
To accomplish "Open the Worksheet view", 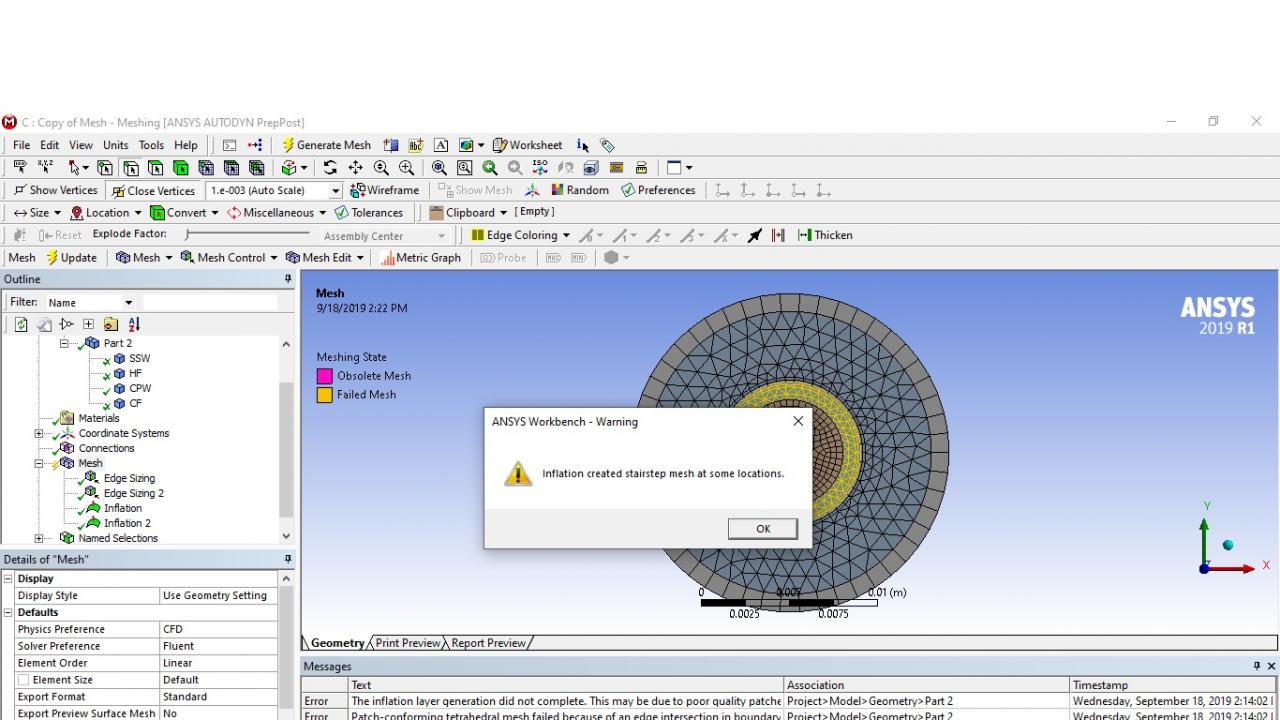I will [x=527, y=145].
